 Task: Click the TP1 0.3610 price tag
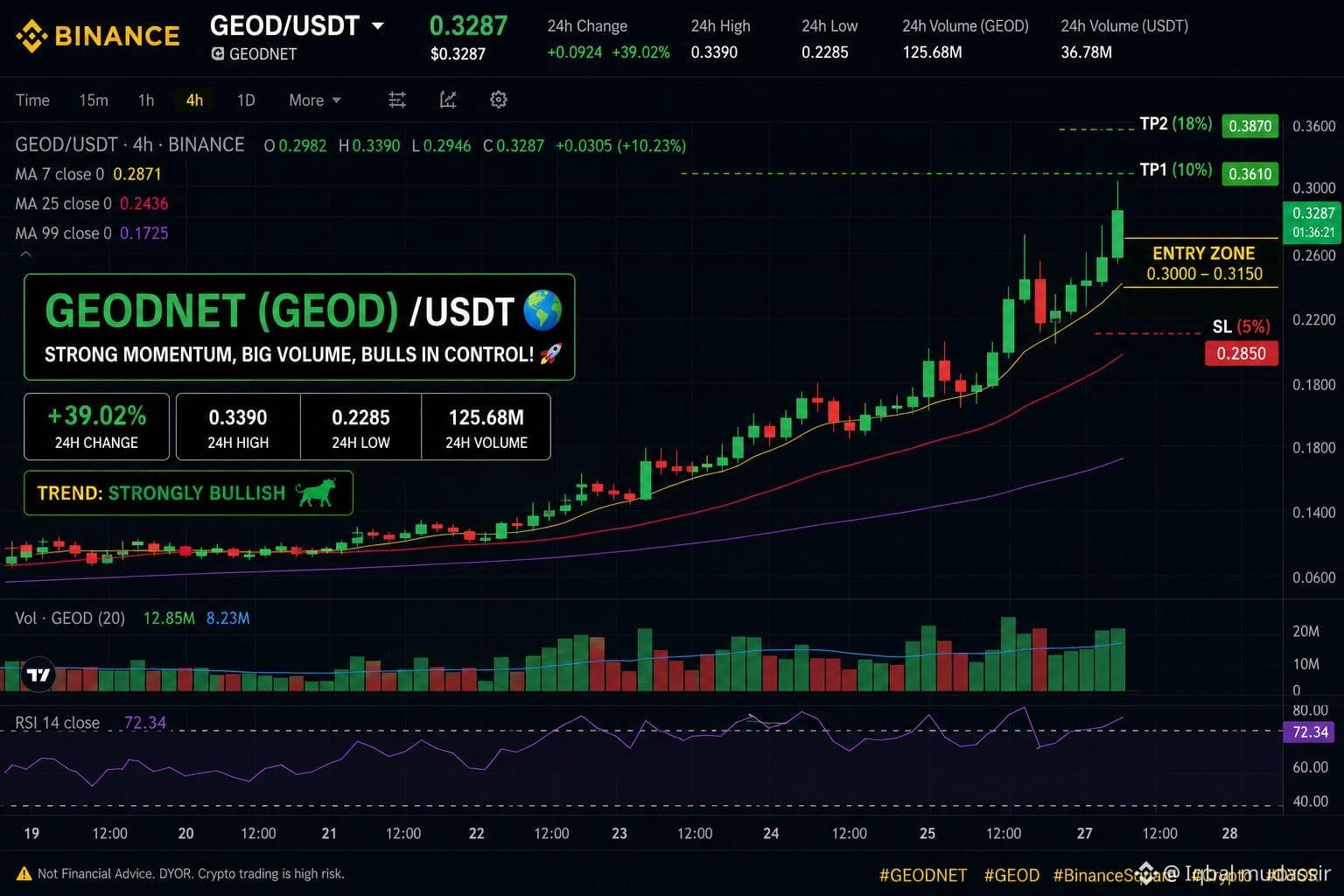click(x=1249, y=173)
